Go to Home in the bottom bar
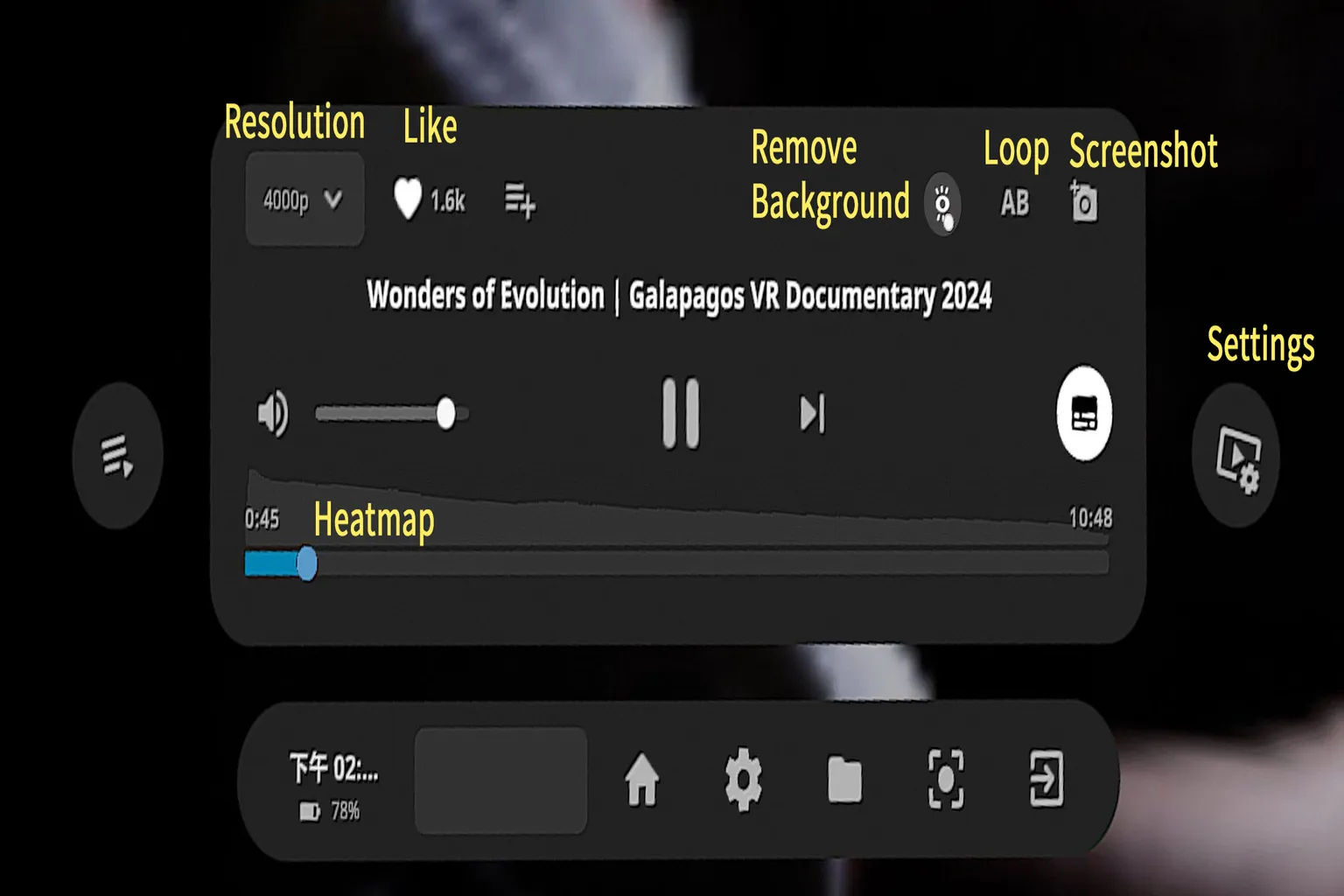Screen dimensions: 1344x896 [642, 780]
